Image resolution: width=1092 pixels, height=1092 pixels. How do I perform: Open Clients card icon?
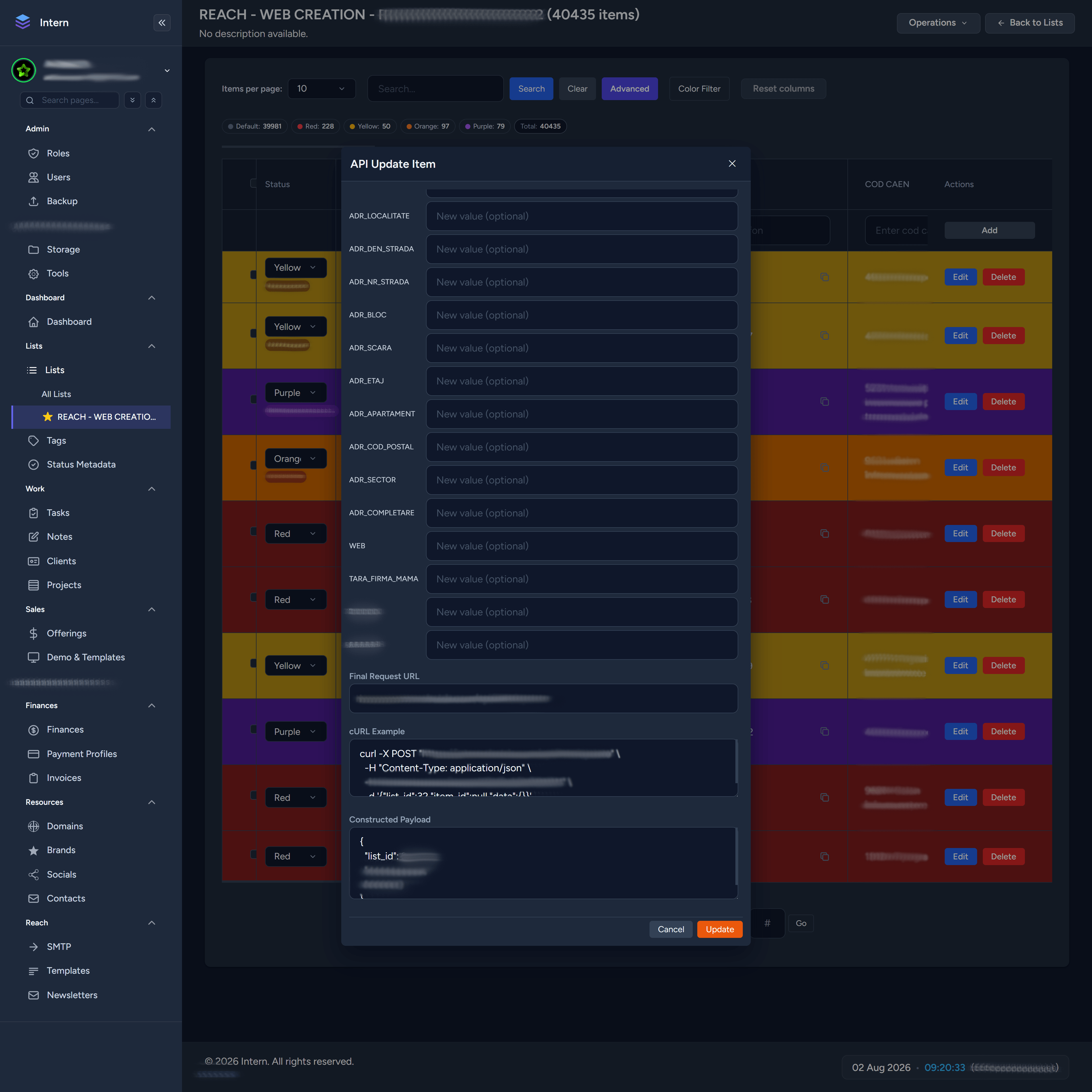click(x=33, y=561)
